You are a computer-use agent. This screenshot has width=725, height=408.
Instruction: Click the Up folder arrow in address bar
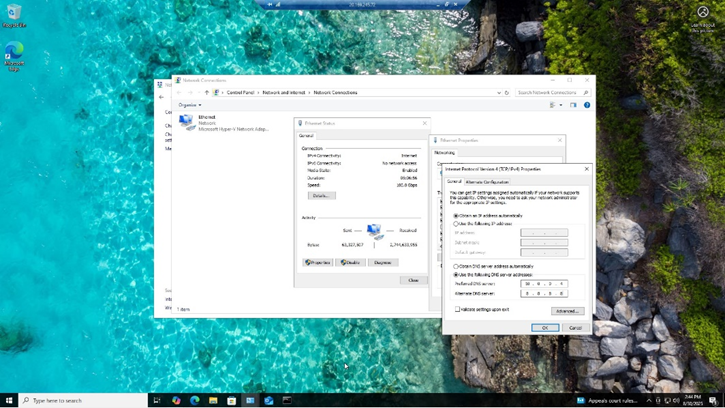pyautogui.click(x=206, y=92)
